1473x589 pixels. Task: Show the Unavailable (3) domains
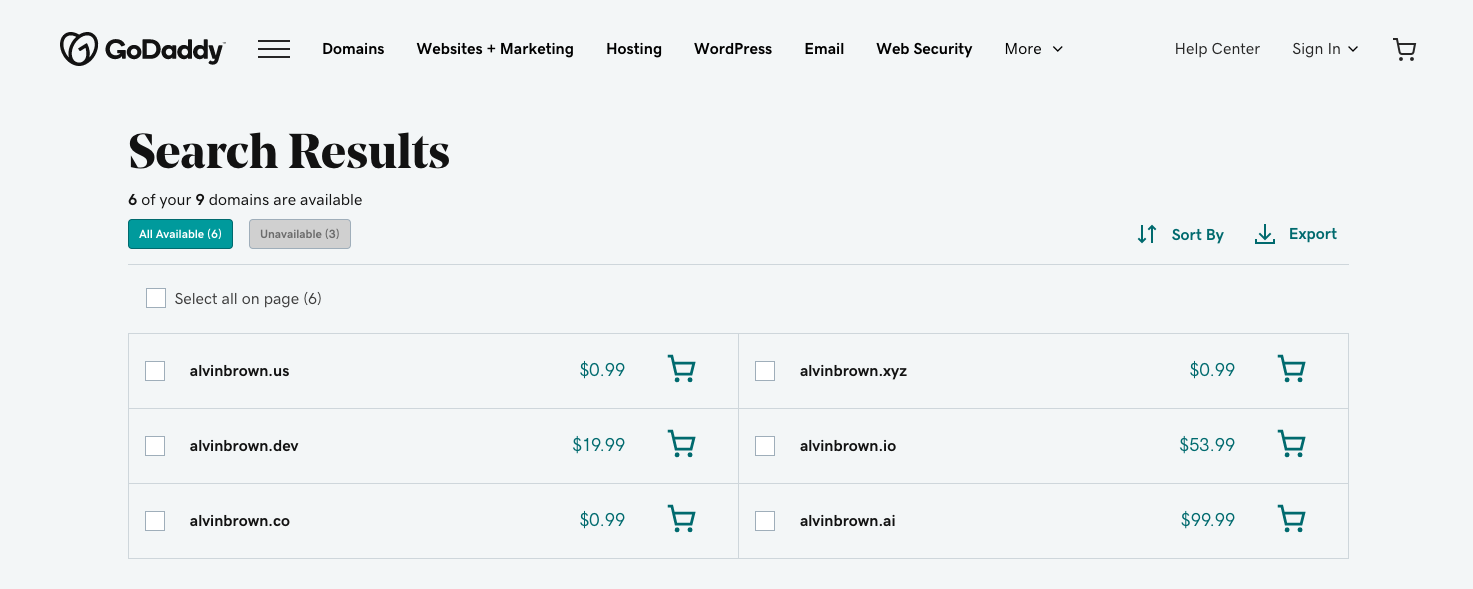pos(299,234)
